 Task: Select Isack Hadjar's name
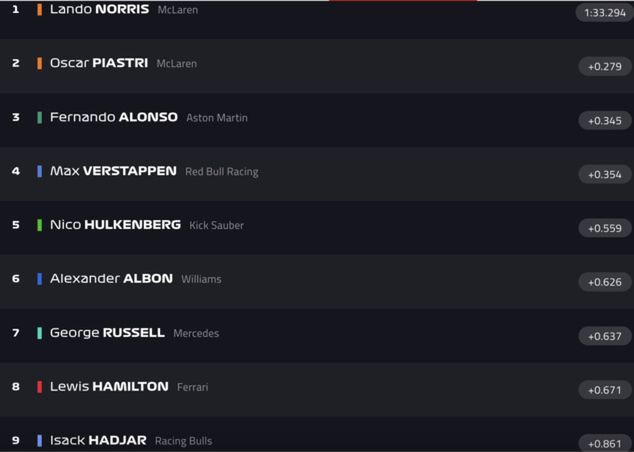click(x=98, y=441)
